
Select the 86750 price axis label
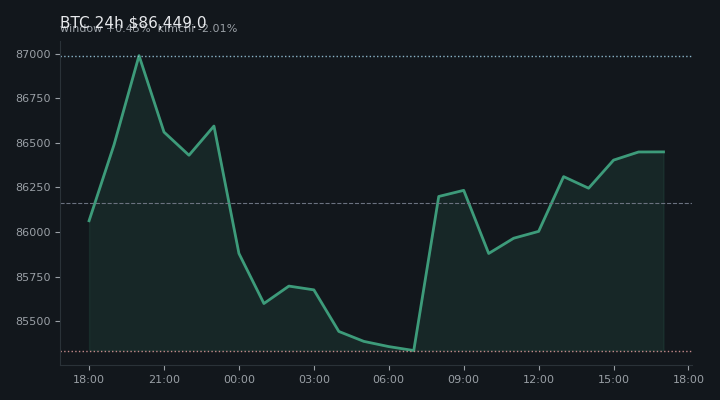click(33, 99)
